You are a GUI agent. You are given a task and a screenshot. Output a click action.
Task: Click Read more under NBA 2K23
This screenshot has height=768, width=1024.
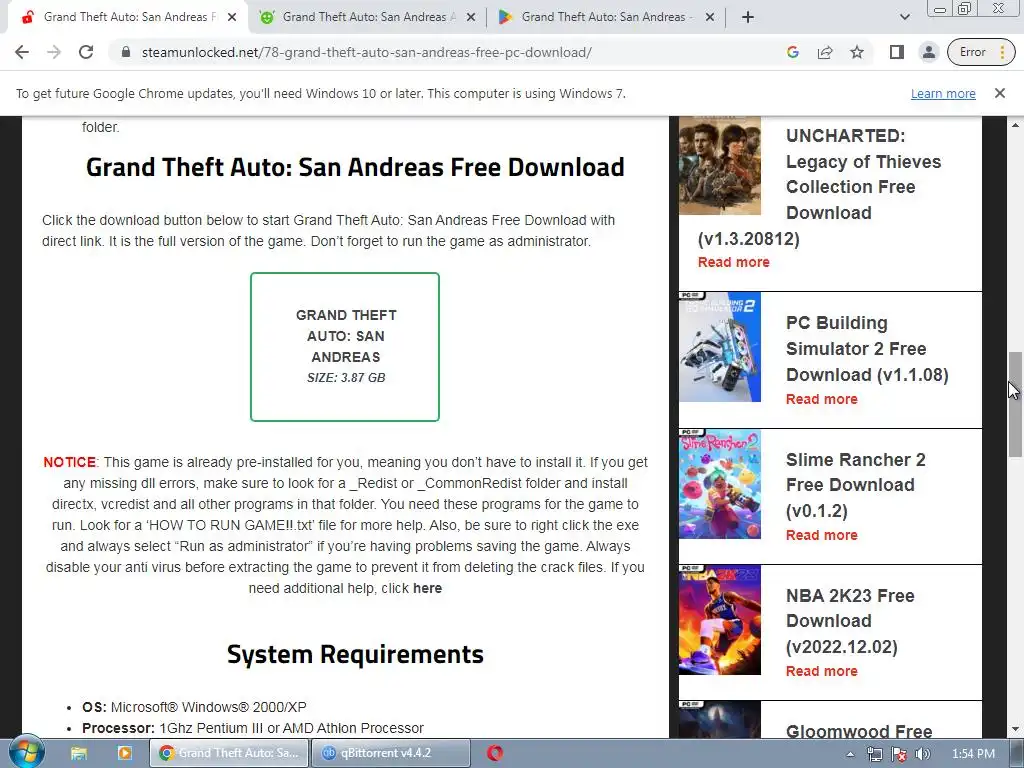tap(822, 671)
